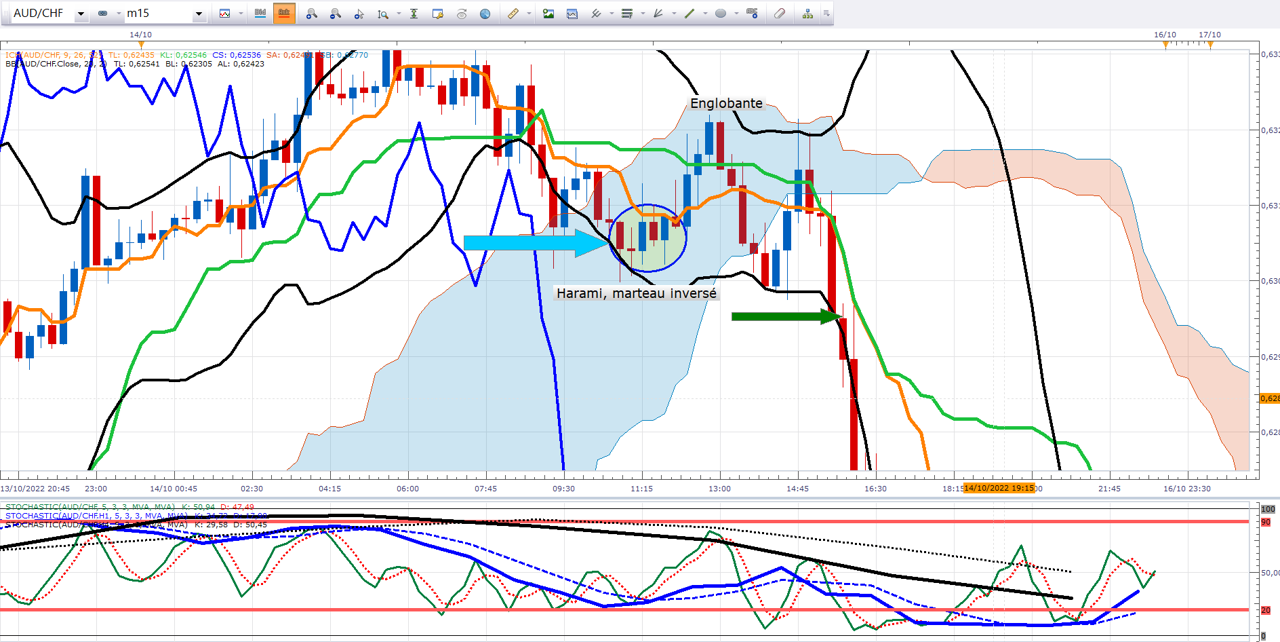Click the 'Harami, marteau inversé' chart annotation
The image size is (1280, 642).
point(636,293)
